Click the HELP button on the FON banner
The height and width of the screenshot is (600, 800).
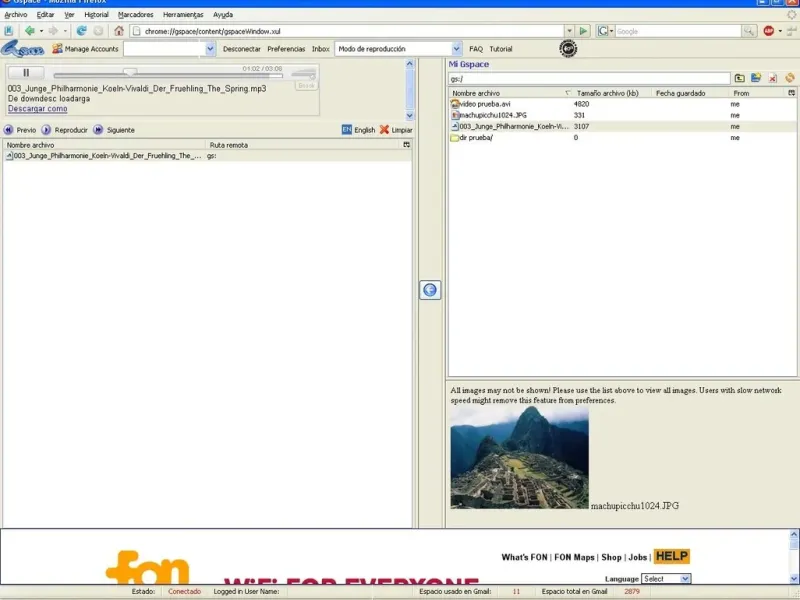pyautogui.click(x=672, y=556)
